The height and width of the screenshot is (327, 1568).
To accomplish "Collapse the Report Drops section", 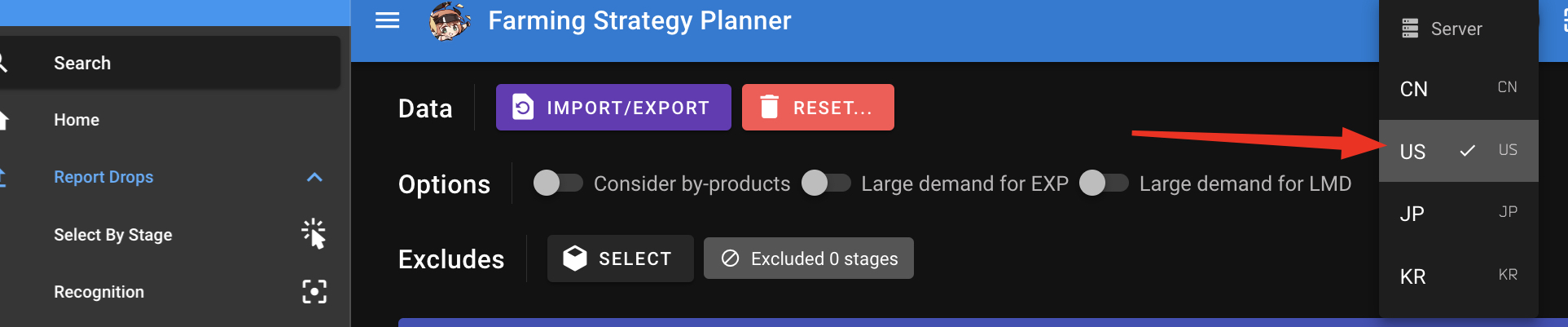I will (314, 177).
